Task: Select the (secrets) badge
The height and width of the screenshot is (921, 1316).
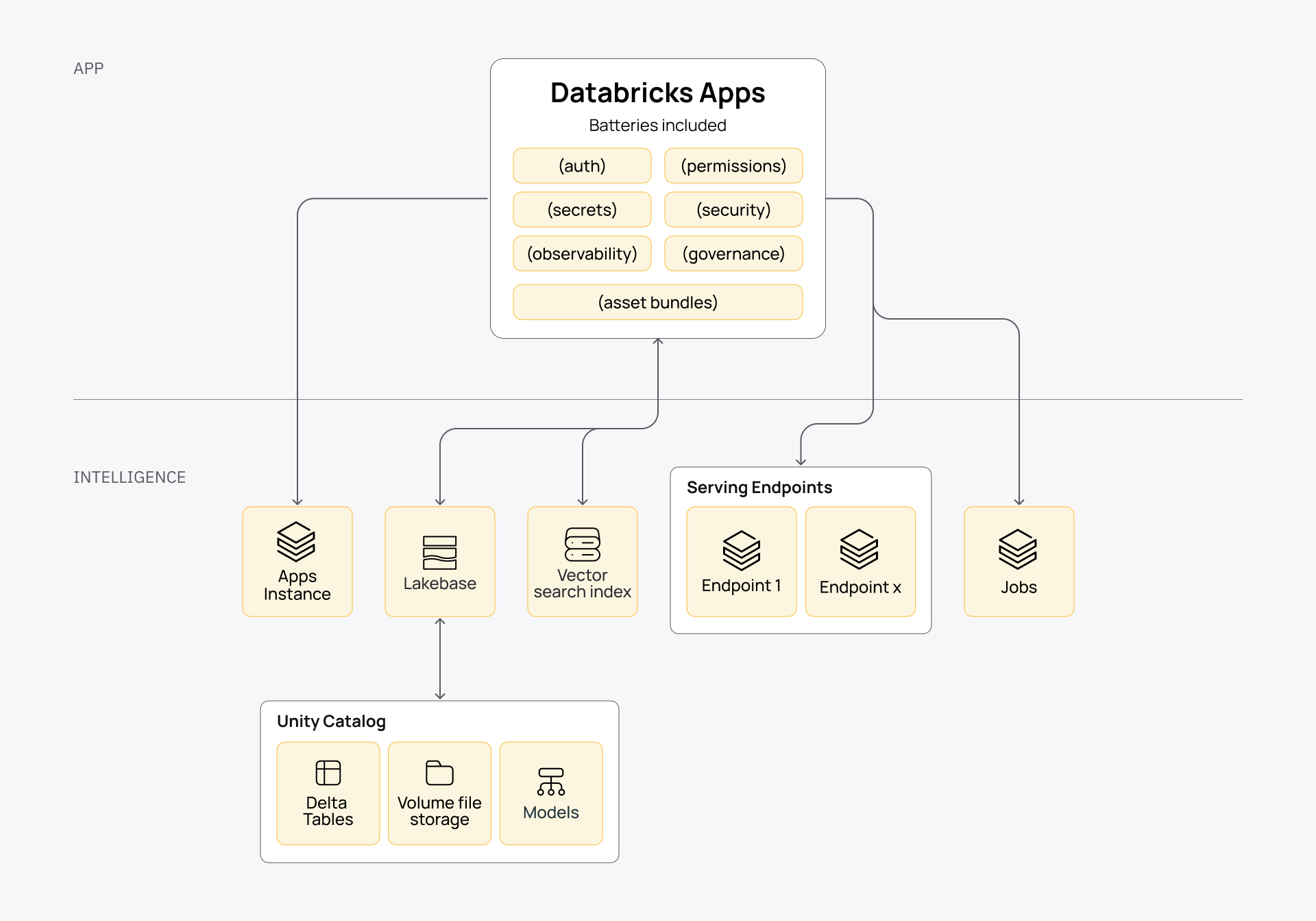Action: 582,209
